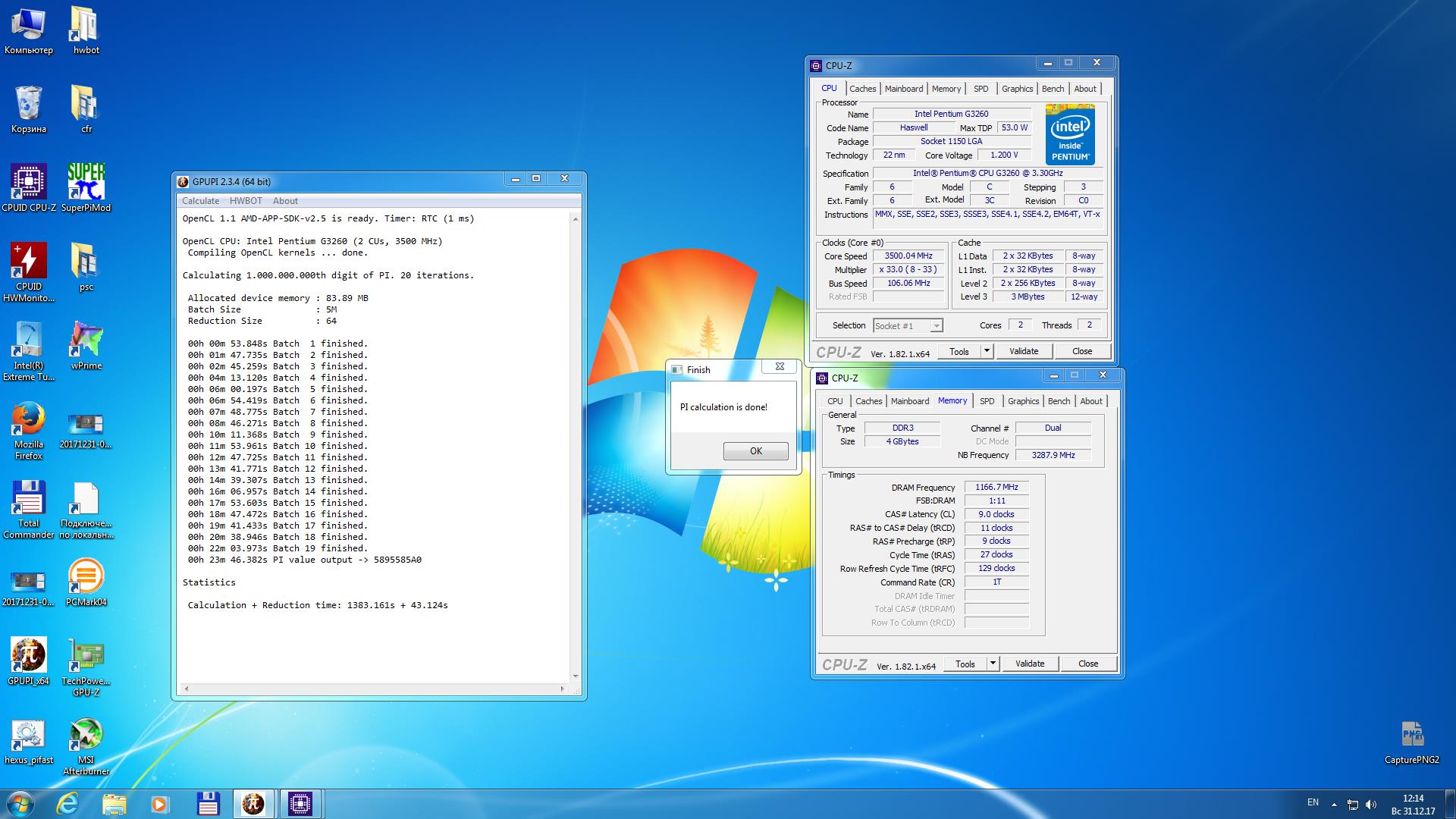Switch to Mainboard tab in top CPU-Z
The width and height of the screenshot is (1456, 819).
[x=904, y=89]
